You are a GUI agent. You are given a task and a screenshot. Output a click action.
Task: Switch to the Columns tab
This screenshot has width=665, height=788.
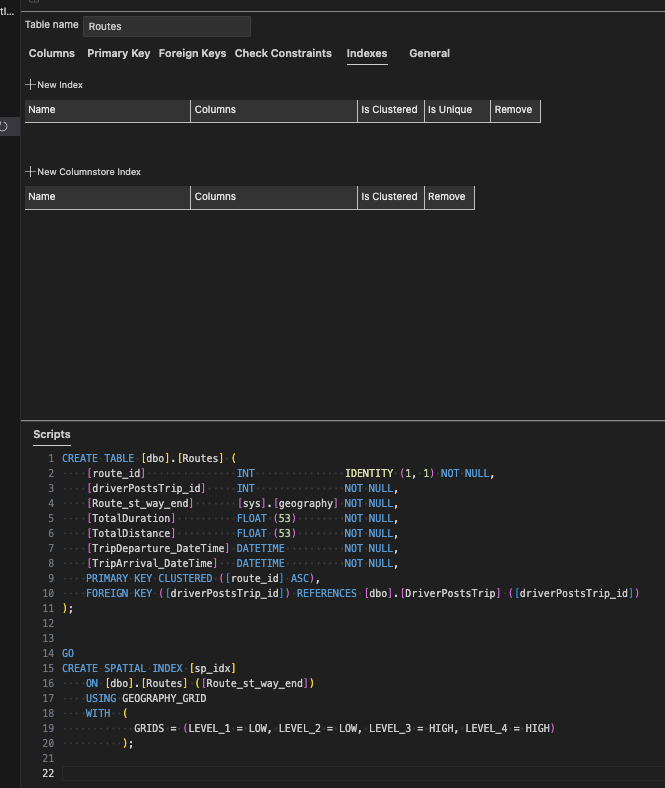click(x=52, y=53)
